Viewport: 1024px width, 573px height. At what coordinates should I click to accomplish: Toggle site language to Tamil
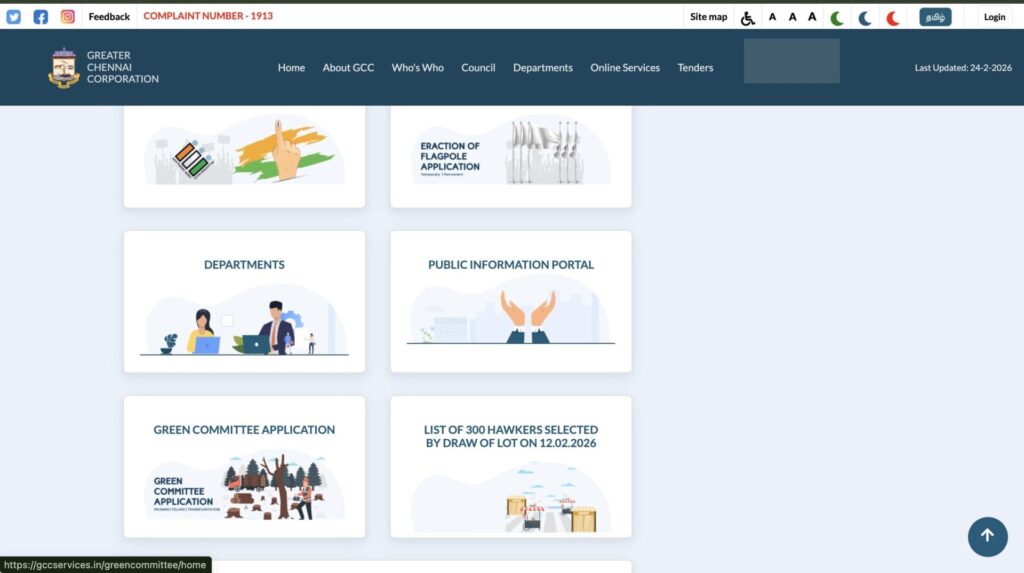(x=935, y=17)
